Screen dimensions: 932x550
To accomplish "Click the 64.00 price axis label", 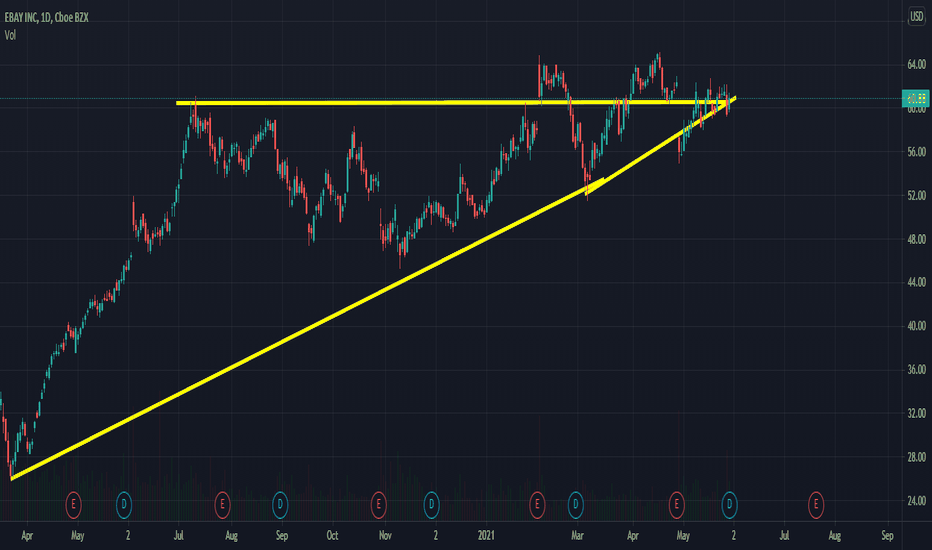I will (x=917, y=64).
